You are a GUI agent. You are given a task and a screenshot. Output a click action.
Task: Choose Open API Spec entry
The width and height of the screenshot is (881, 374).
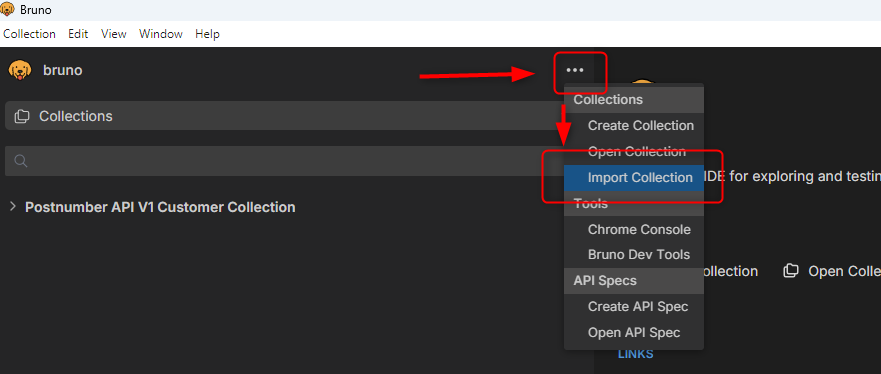(x=634, y=332)
